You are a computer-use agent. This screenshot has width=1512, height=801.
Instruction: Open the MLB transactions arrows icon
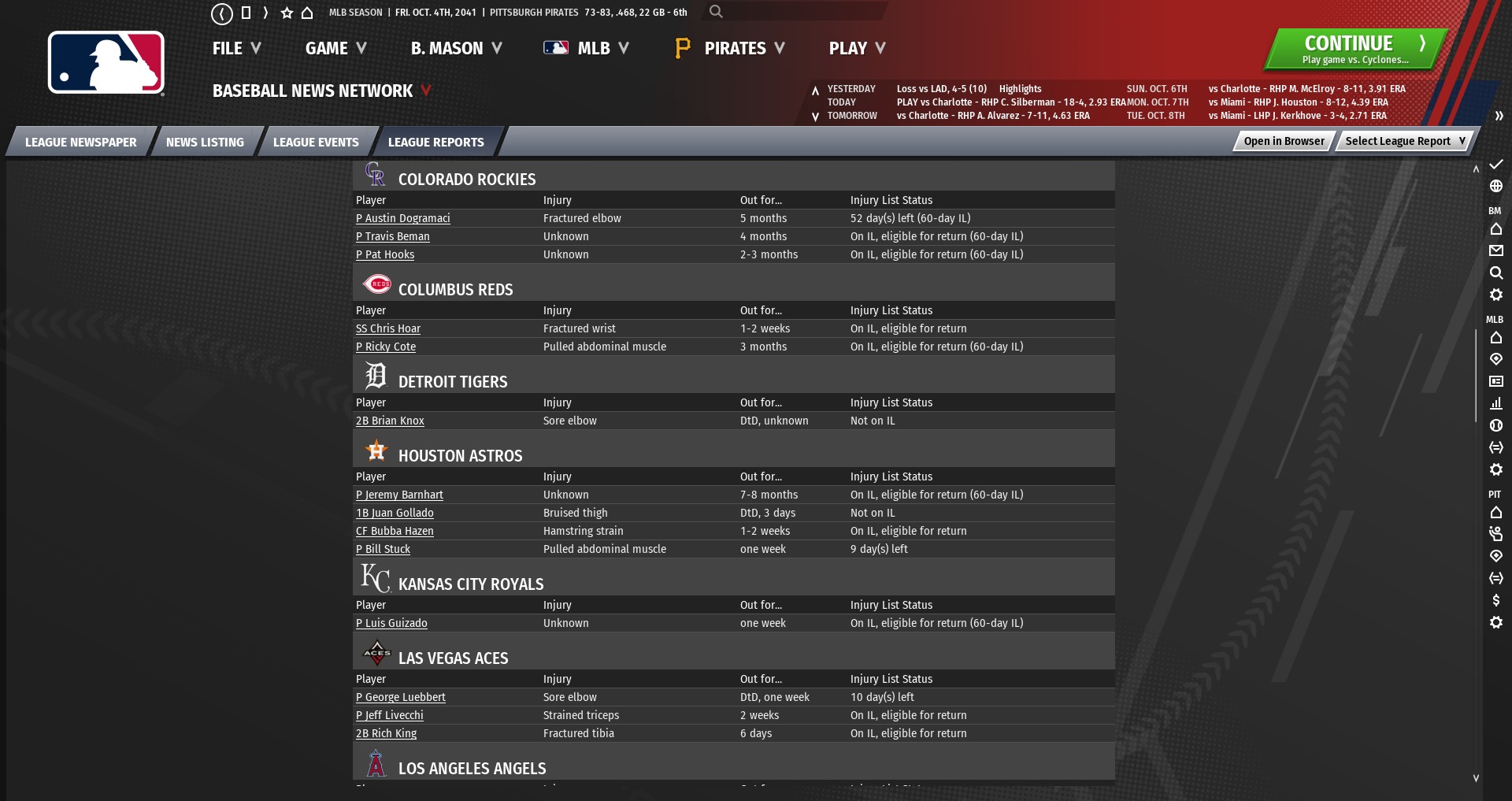(1496, 447)
